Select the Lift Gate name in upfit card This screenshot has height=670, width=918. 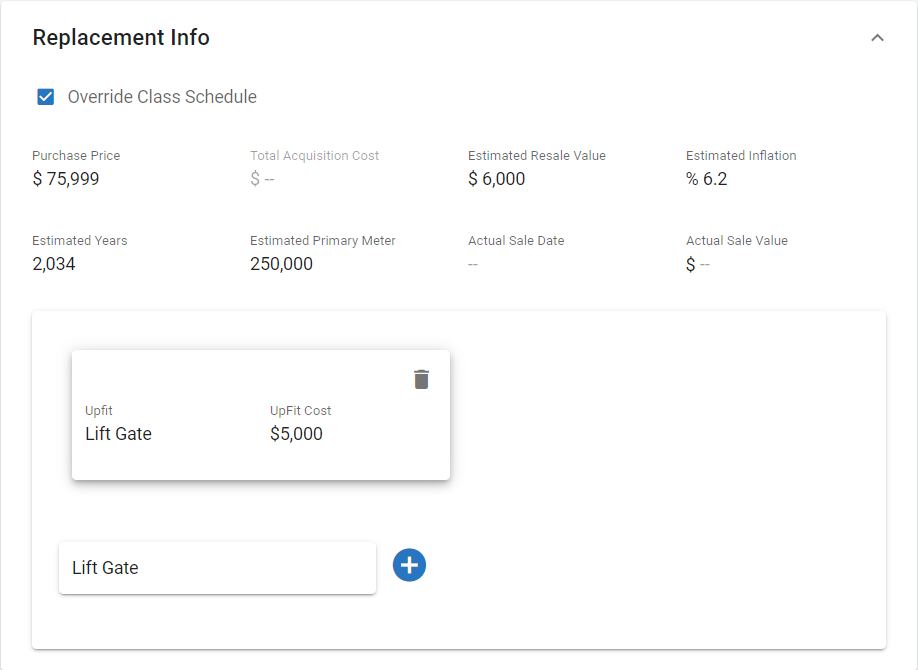click(x=118, y=434)
